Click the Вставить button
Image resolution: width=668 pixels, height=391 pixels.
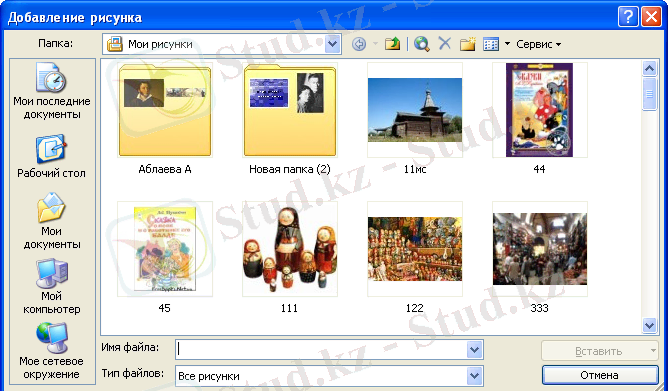[595, 351]
